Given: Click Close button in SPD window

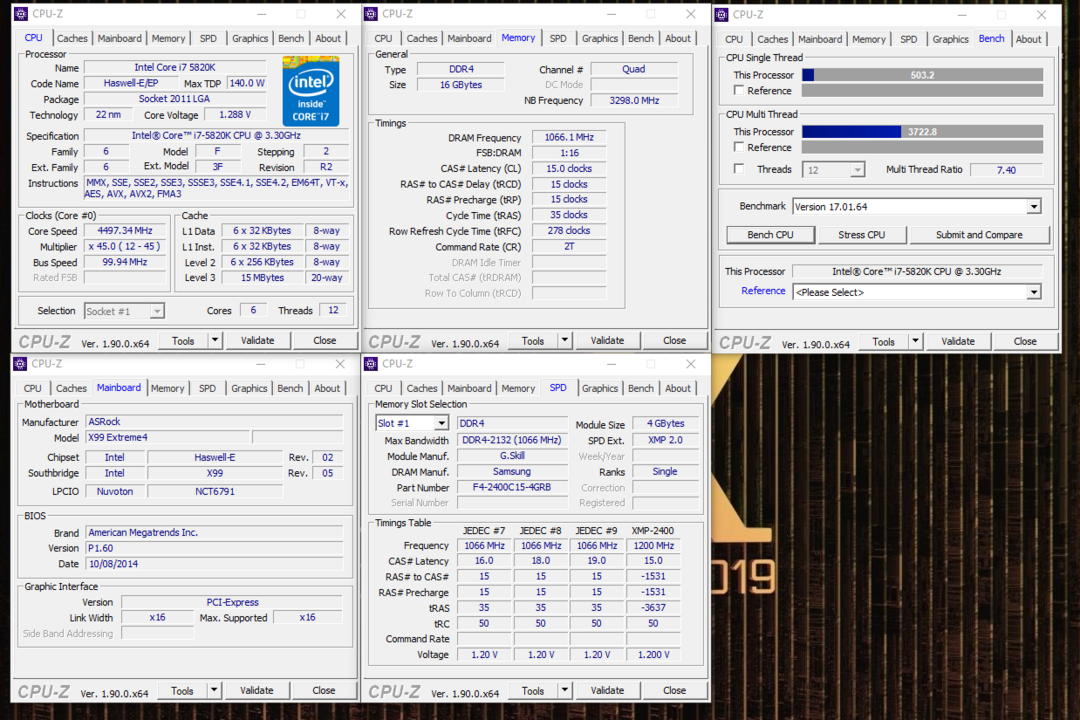Looking at the screenshot, I should tap(674, 690).
